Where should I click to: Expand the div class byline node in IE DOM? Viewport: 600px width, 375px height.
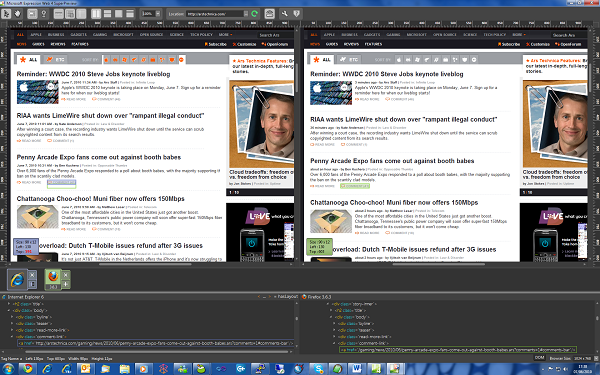(12, 317)
